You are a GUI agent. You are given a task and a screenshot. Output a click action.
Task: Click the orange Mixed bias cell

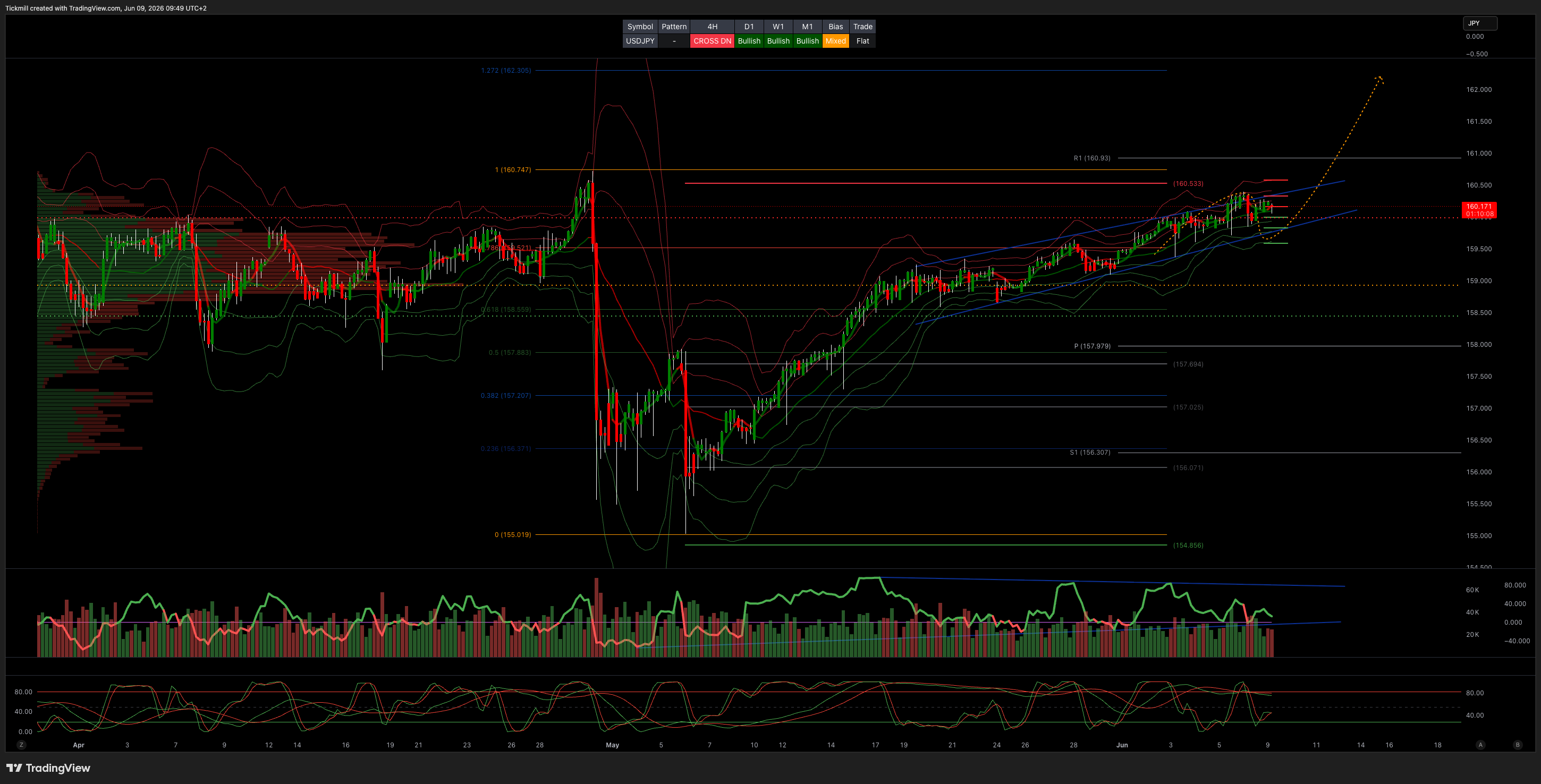point(836,41)
